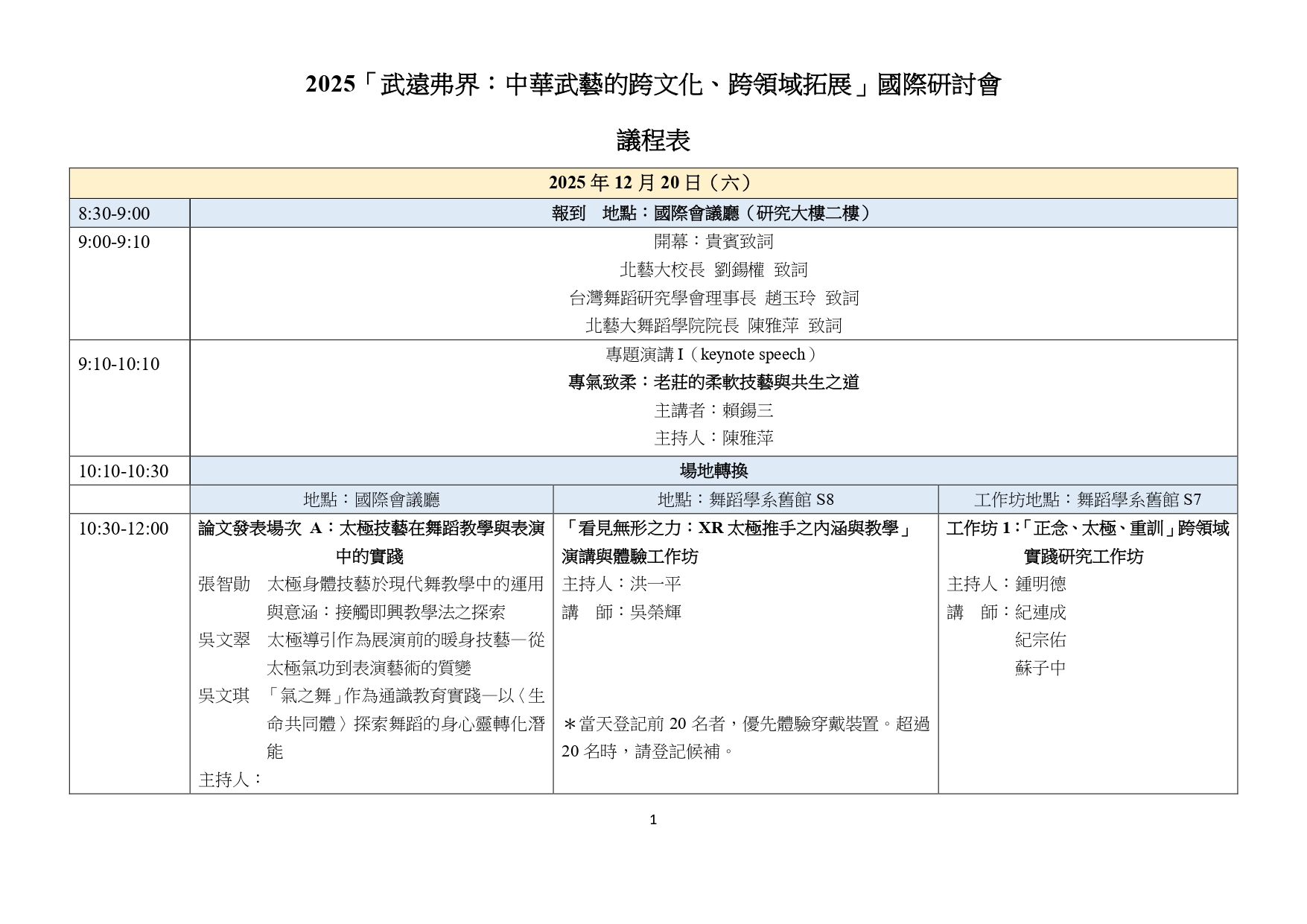Screen dimensions: 1307x924
Task: Click presenter name 張智勛
Action: [x=224, y=584]
